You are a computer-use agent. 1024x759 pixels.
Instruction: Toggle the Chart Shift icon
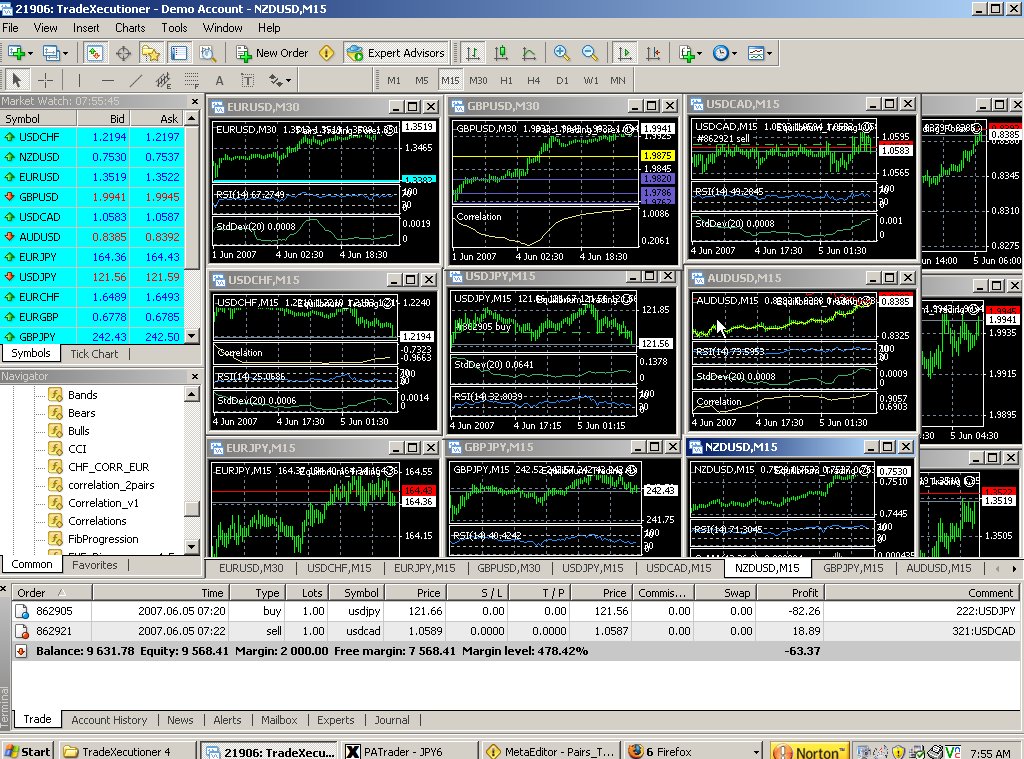click(x=652, y=53)
